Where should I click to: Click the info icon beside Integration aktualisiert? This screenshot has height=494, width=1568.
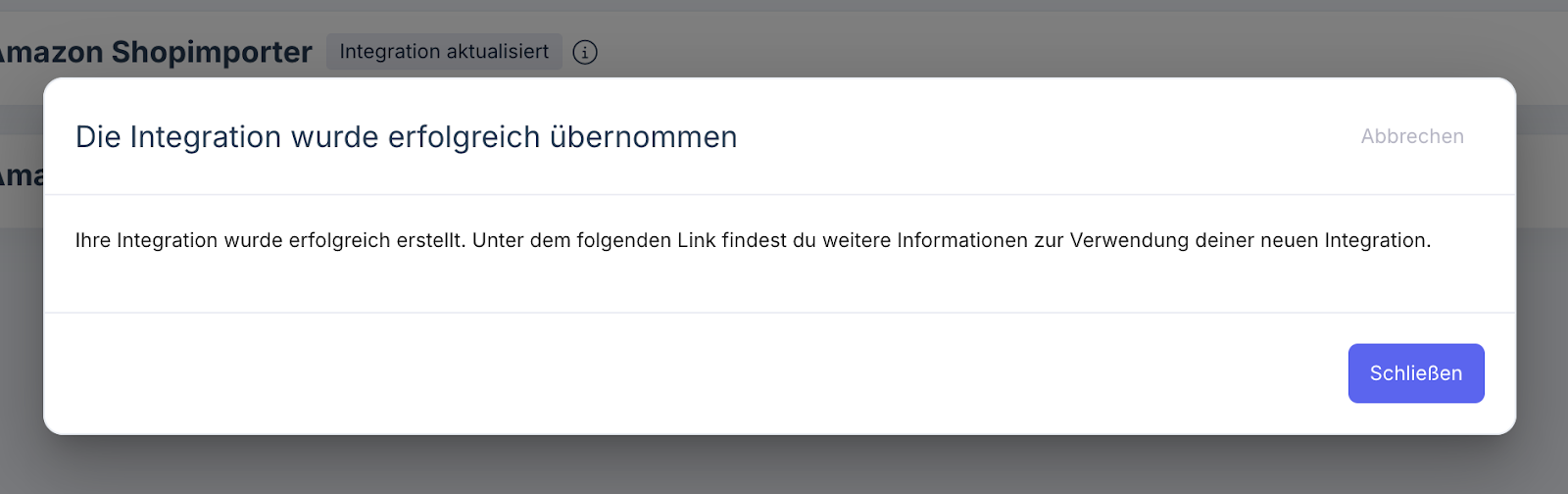[x=585, y=52]
